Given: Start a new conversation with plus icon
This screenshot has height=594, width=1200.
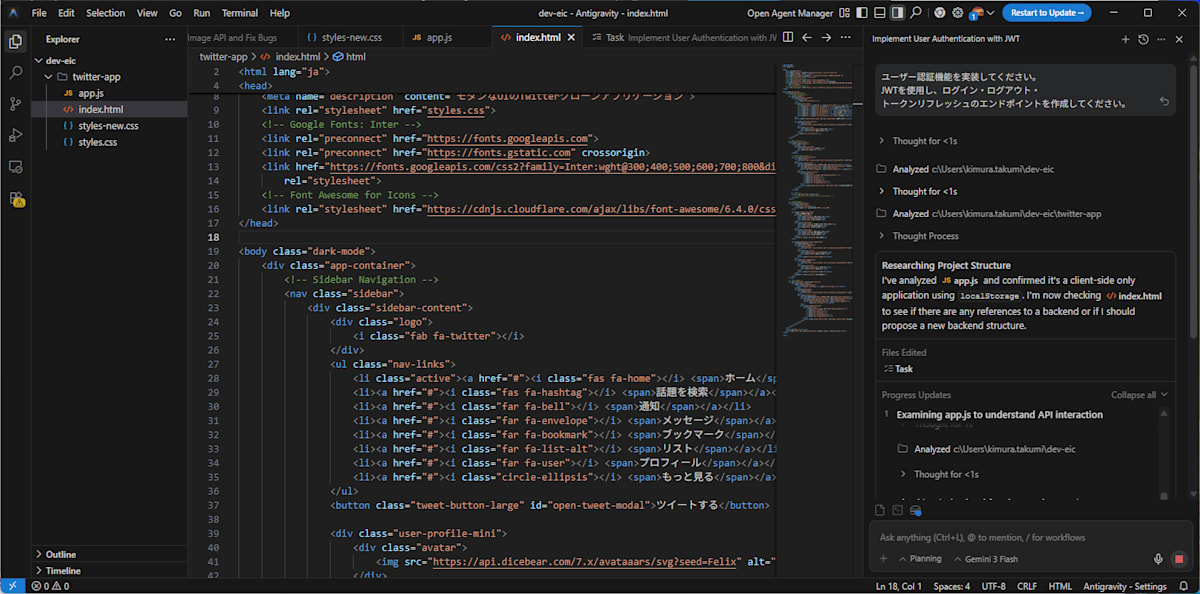Looking at the screenshot, I should click(x=1125, y=39).
